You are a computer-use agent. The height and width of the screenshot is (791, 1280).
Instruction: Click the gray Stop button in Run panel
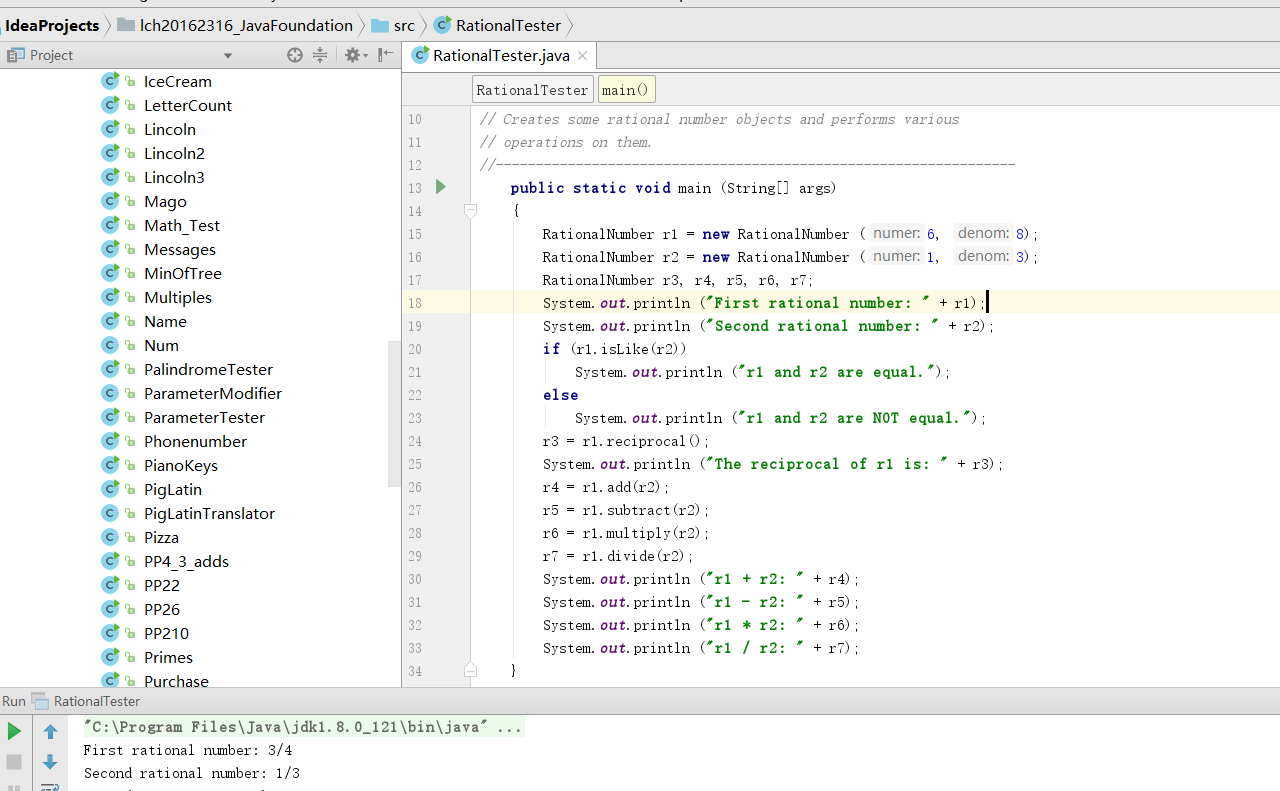[14, 762]
